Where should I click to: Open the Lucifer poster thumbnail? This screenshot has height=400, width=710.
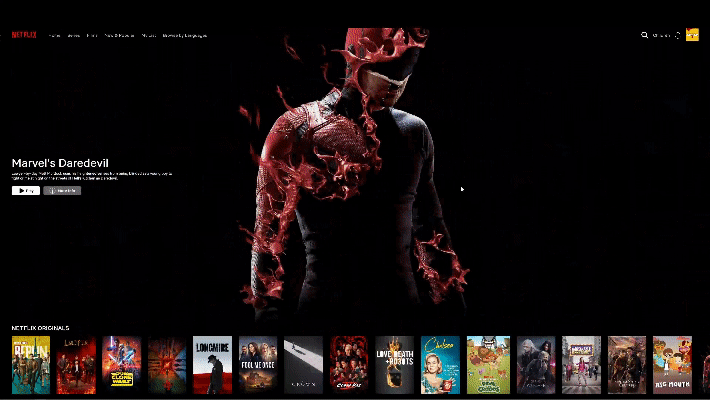click(x=76, y=365)
